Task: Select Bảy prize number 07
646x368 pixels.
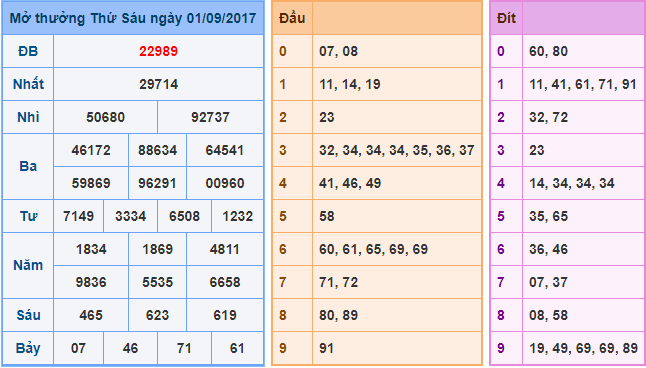Action: [x=78, y=348]
